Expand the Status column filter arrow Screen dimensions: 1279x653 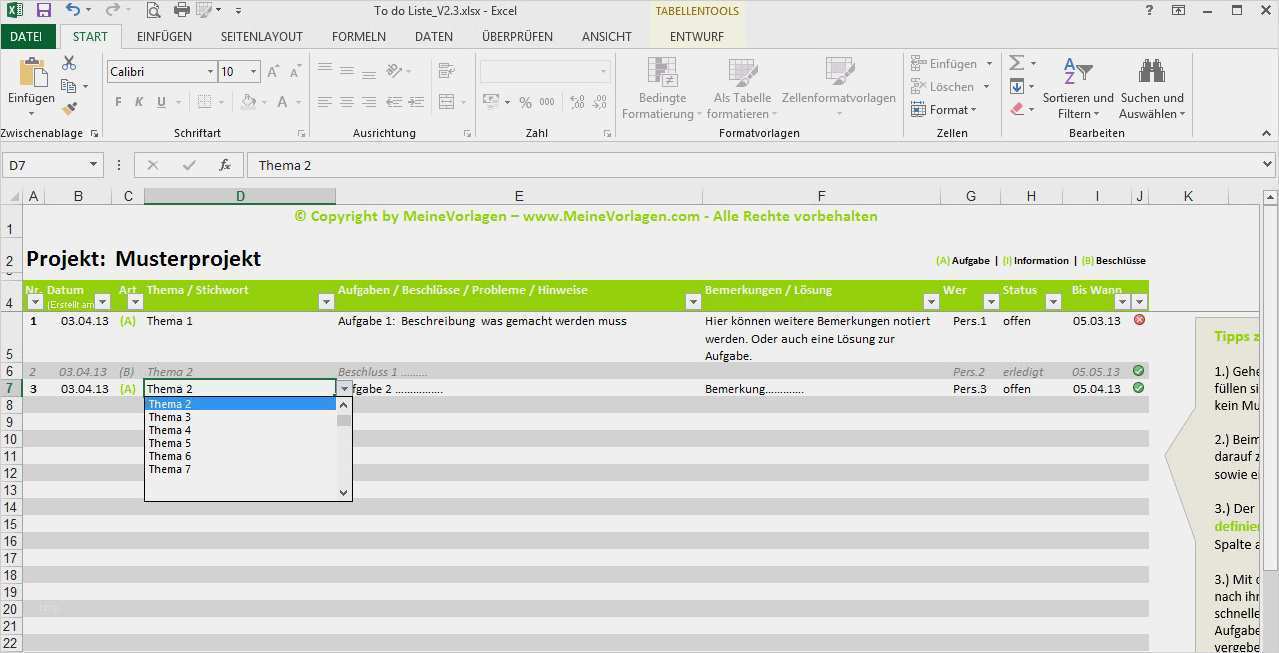click(x=1052, y=302)
